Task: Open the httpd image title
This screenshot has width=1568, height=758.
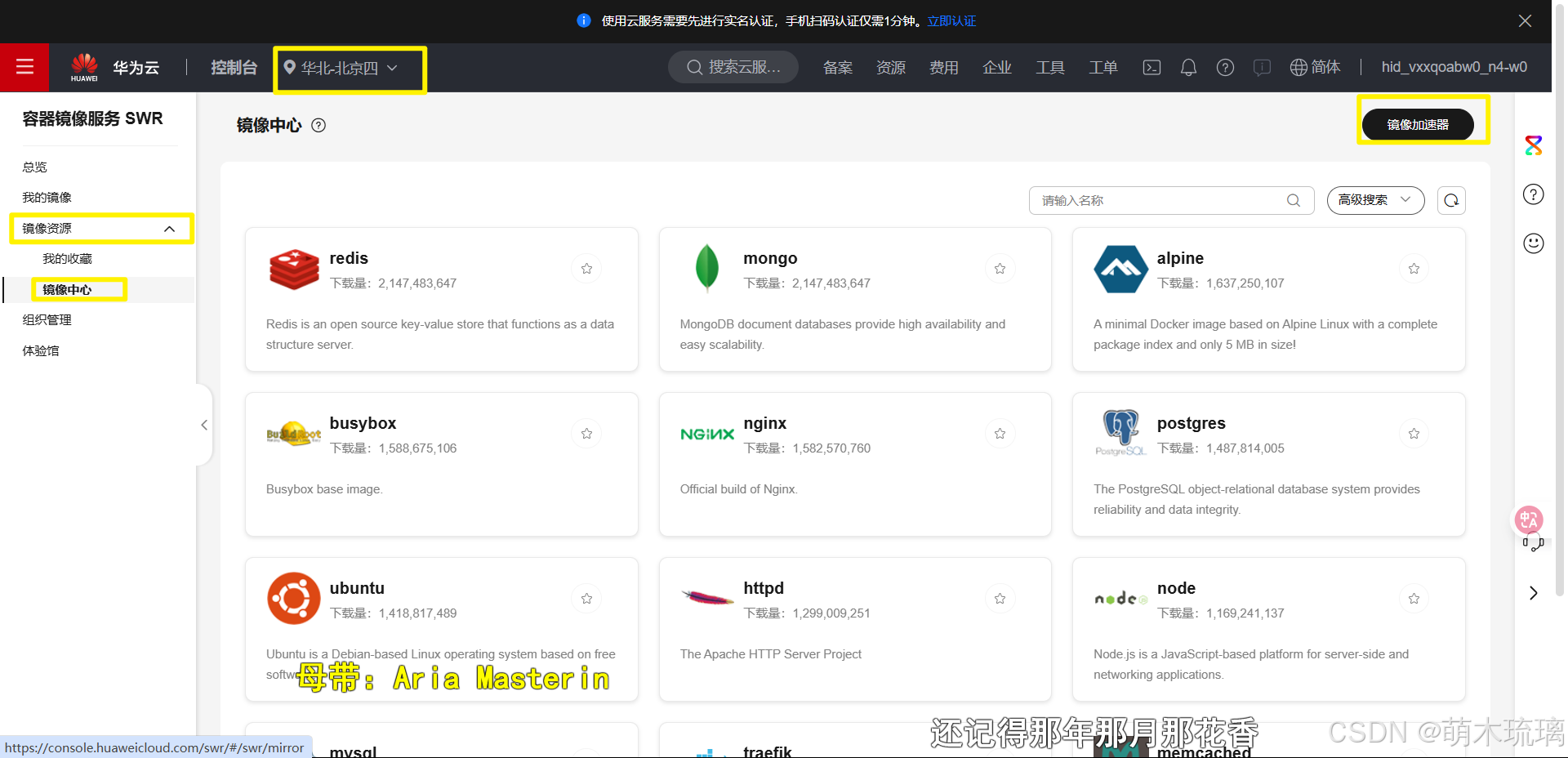Action: [x=764, y=588]
